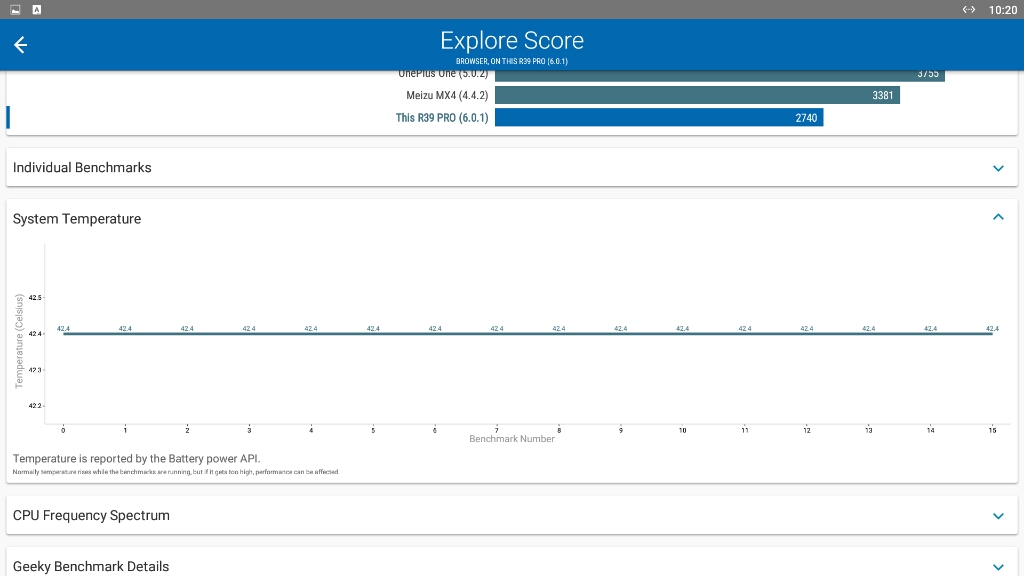The image size is (1024, 576).
Task: Select the This R39 PRO score bar
Action: point(659,118)
